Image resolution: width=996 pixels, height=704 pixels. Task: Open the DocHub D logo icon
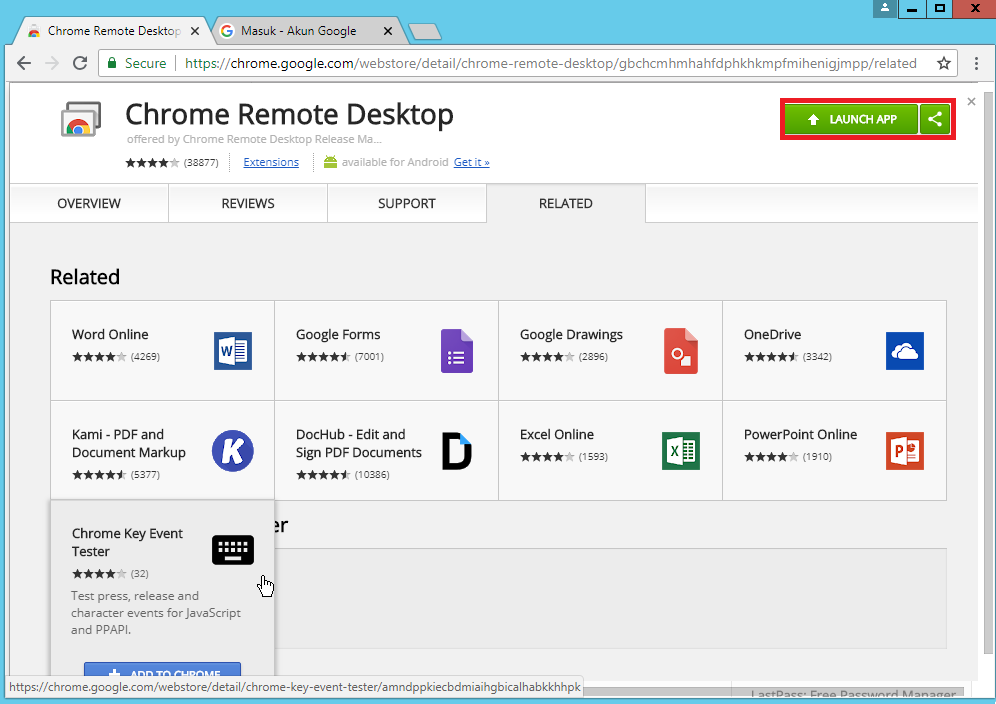(x=457, y=451)
